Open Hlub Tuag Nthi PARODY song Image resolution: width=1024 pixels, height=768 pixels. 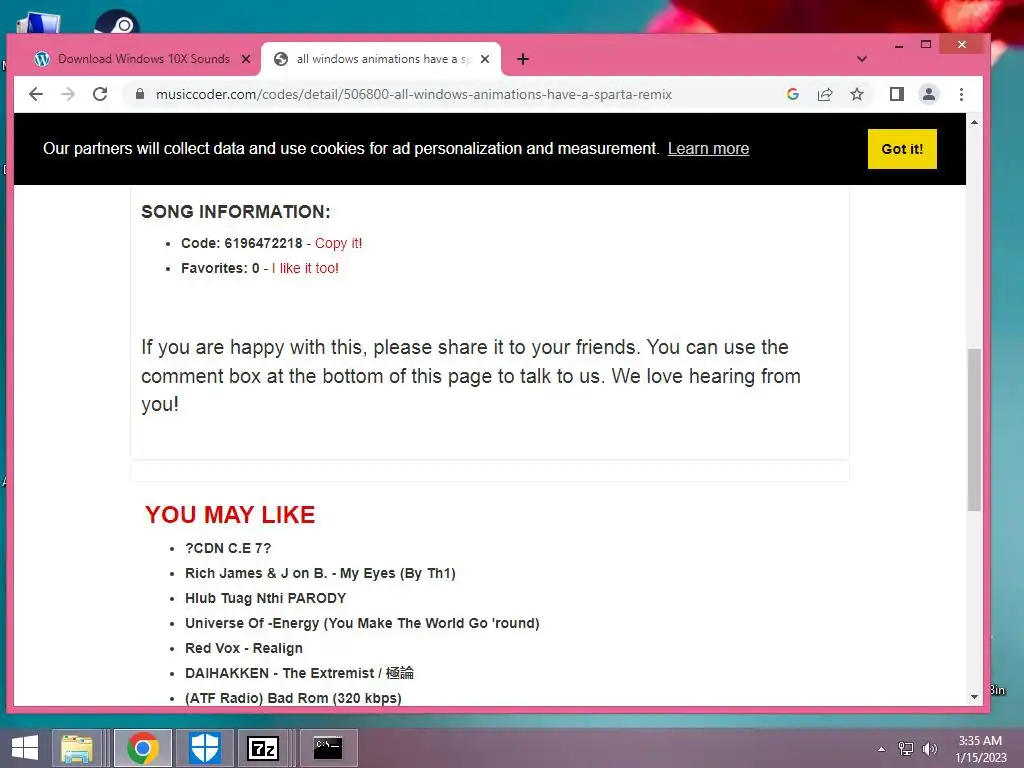point(265,598)
